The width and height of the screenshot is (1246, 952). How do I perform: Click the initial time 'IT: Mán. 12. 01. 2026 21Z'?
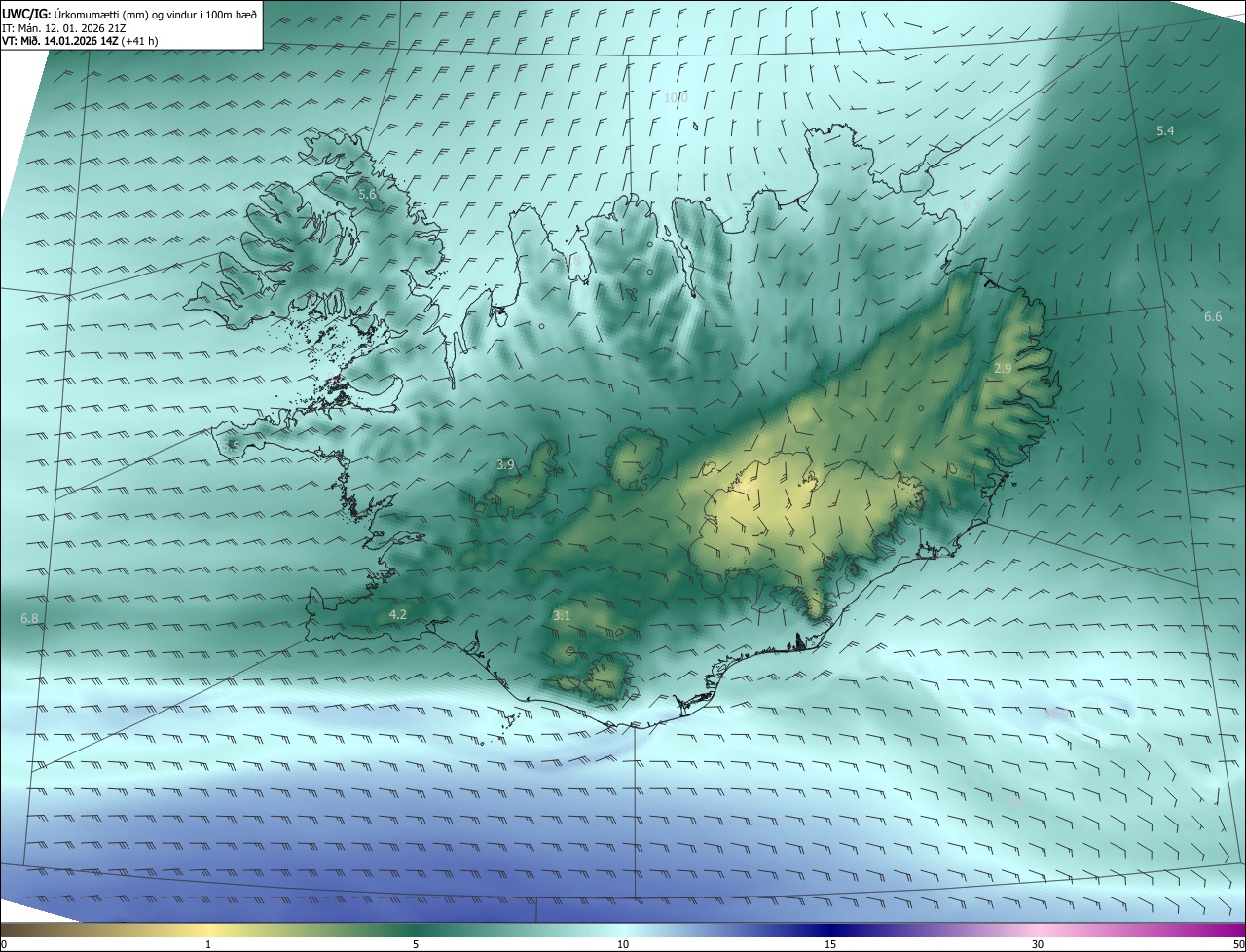(63, 28)
